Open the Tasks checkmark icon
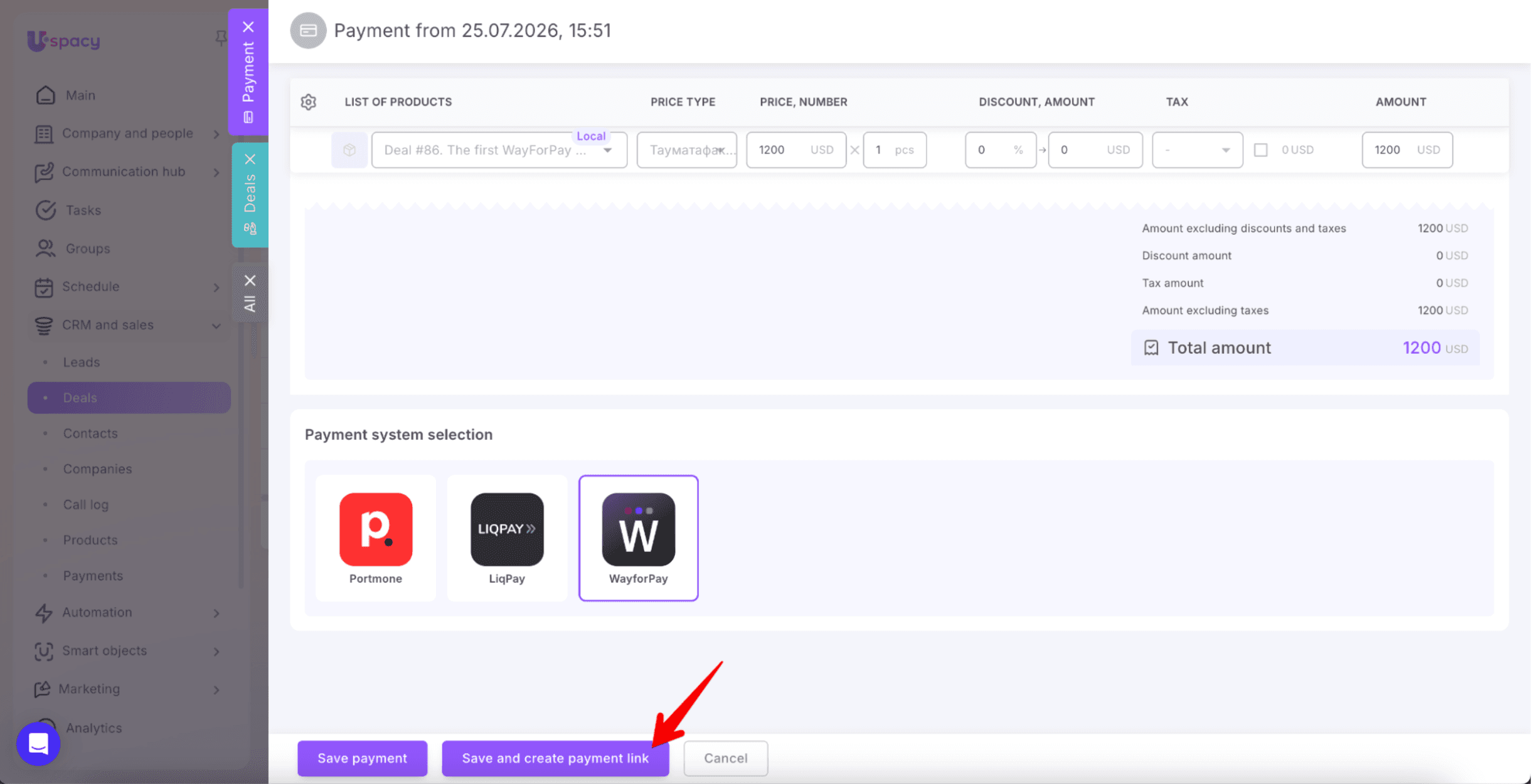 click(x=45, y=210)
